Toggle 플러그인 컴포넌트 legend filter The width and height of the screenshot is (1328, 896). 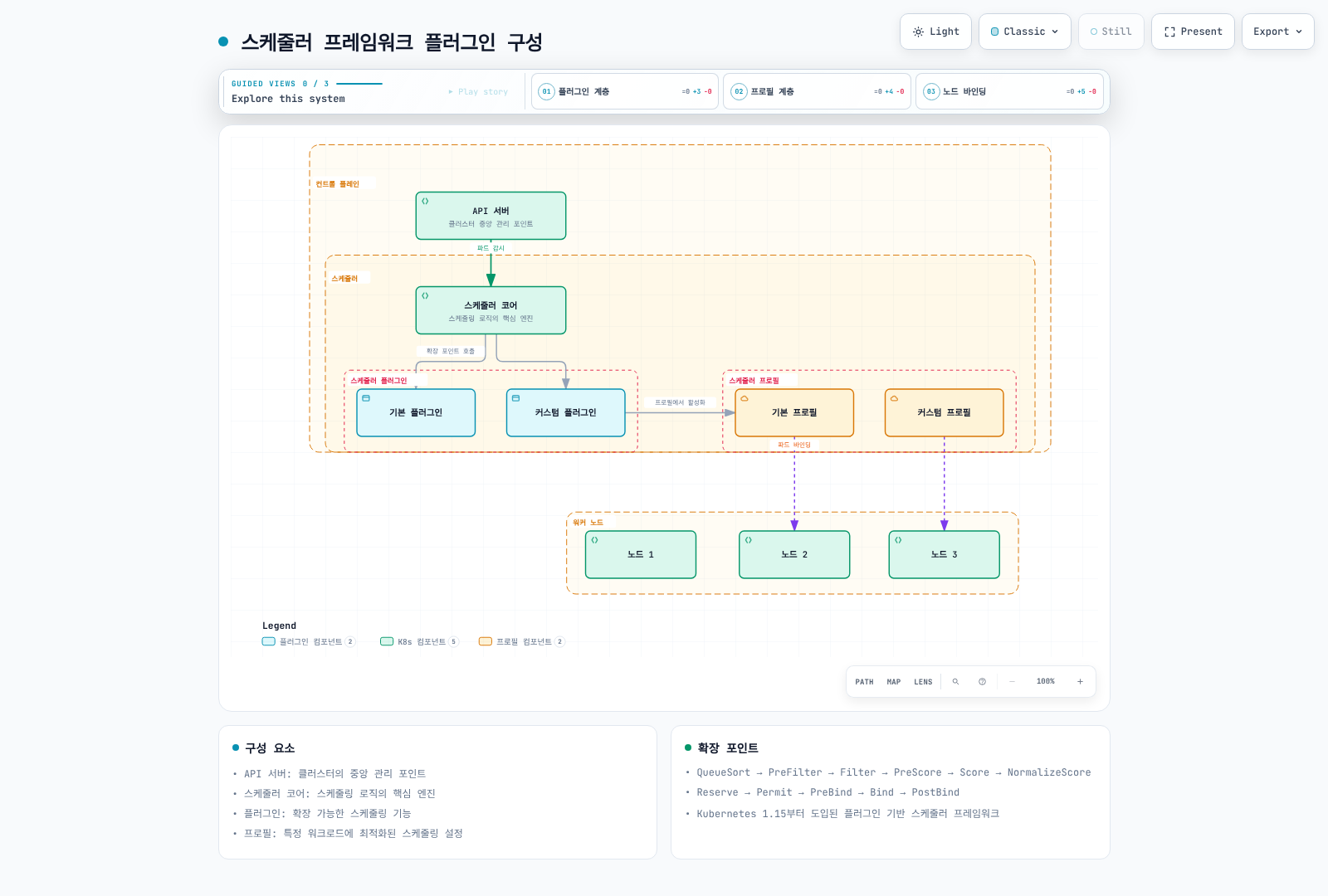coord(309,641)
